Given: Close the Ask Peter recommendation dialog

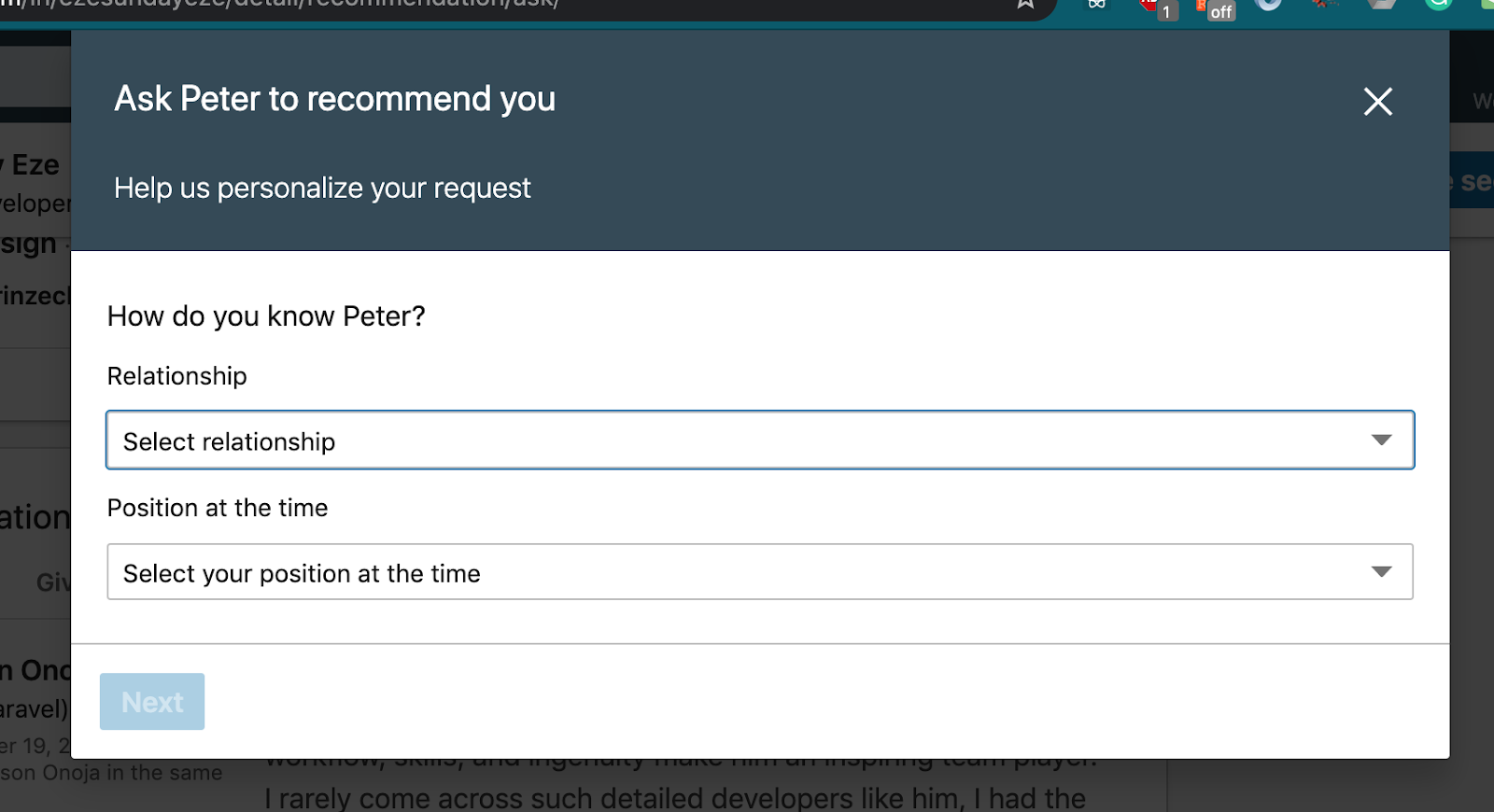Looking at the screenshot, I should point(1377,101).
